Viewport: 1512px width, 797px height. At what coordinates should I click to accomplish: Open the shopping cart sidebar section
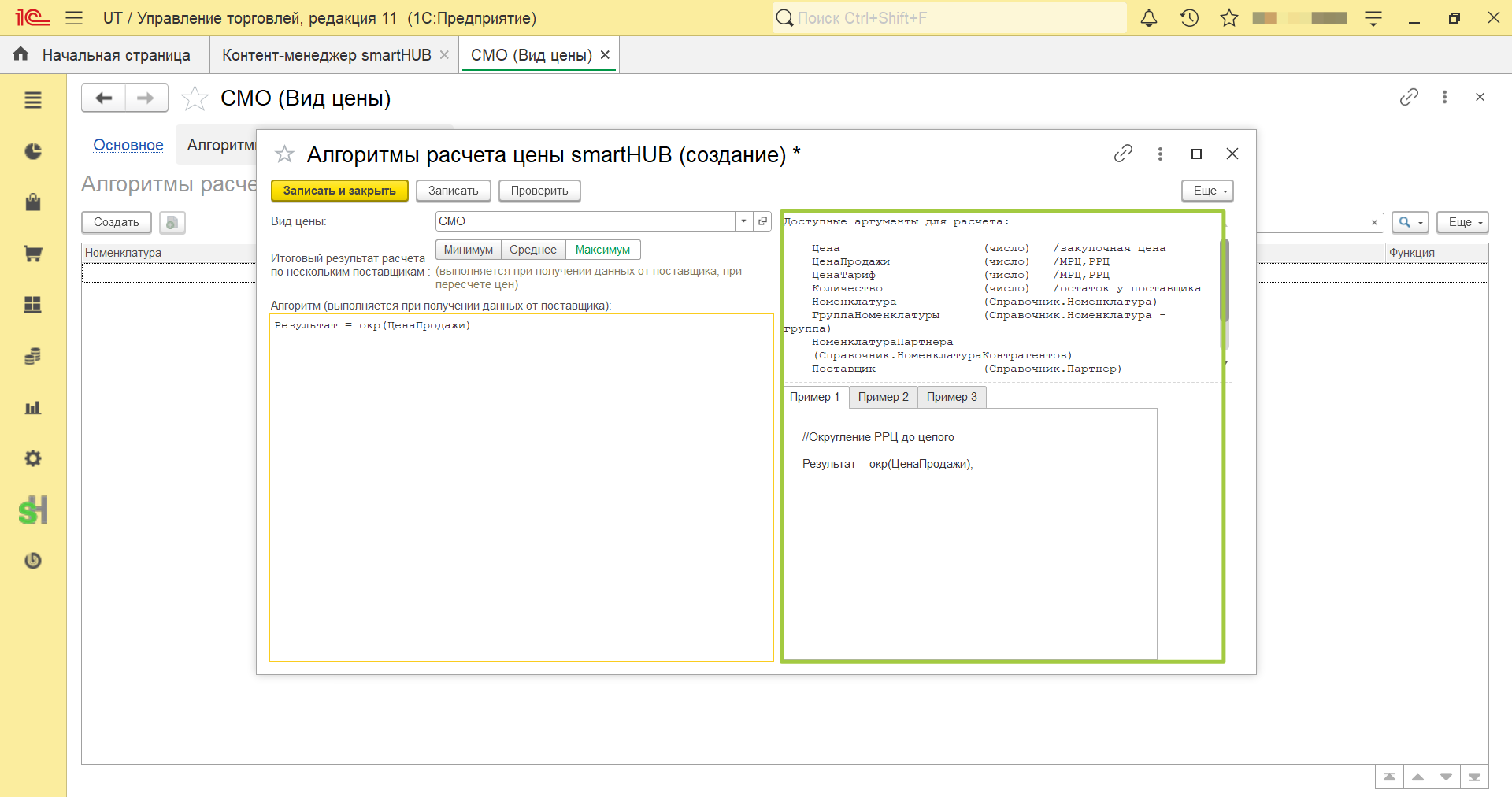click(x=33, y=254)
